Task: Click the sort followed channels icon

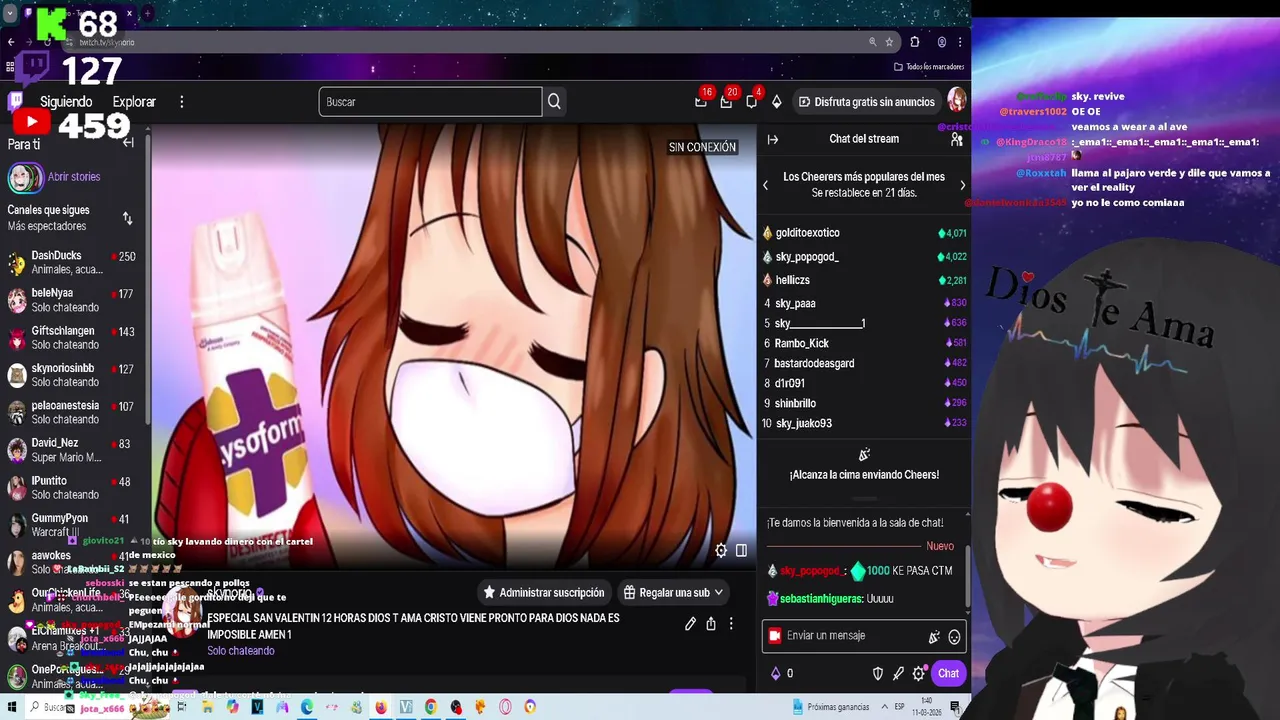Action: pos(127,218)
